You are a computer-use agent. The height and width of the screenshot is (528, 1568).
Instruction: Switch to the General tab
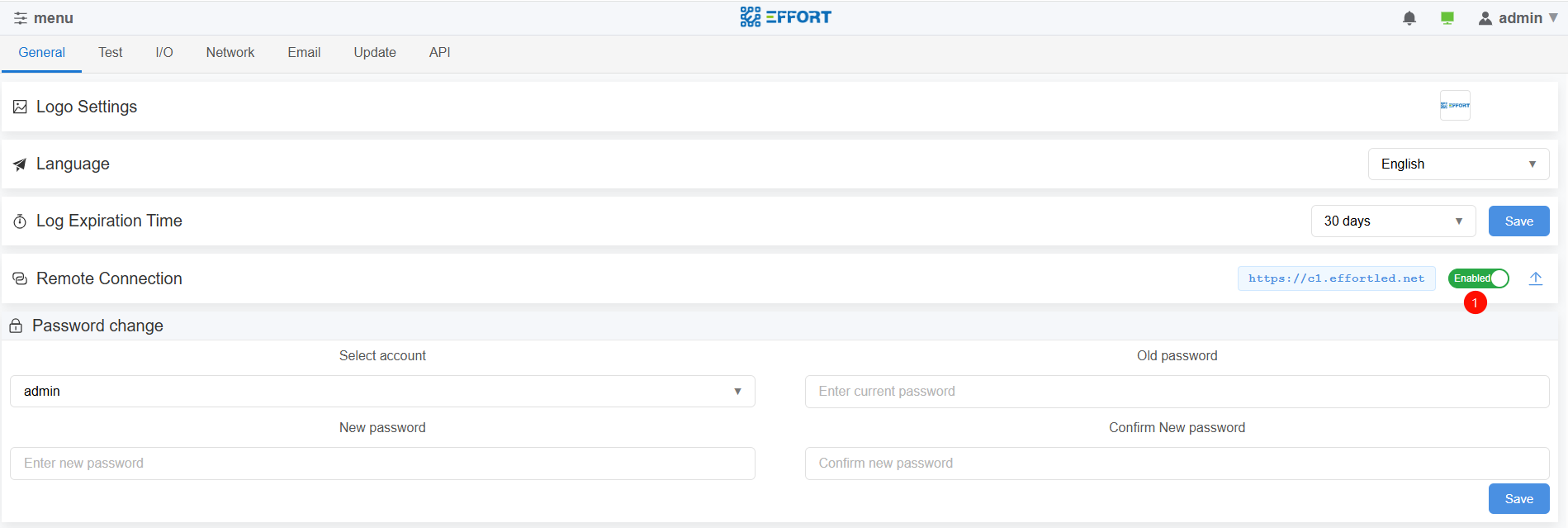[x=41, y=53]
